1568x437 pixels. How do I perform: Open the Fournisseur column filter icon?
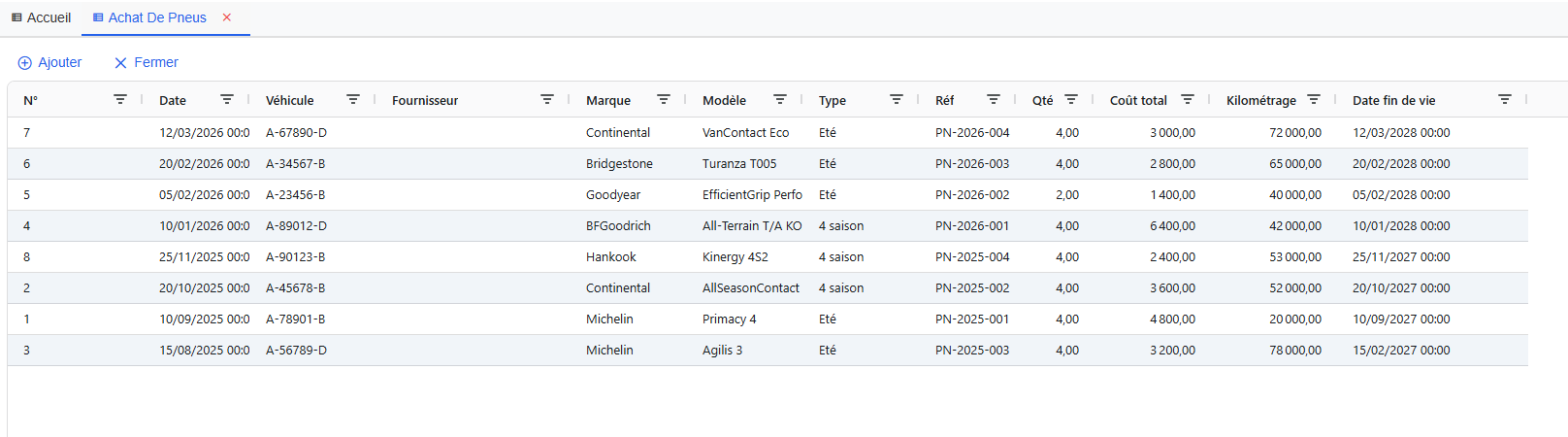(x=547, y=100)
